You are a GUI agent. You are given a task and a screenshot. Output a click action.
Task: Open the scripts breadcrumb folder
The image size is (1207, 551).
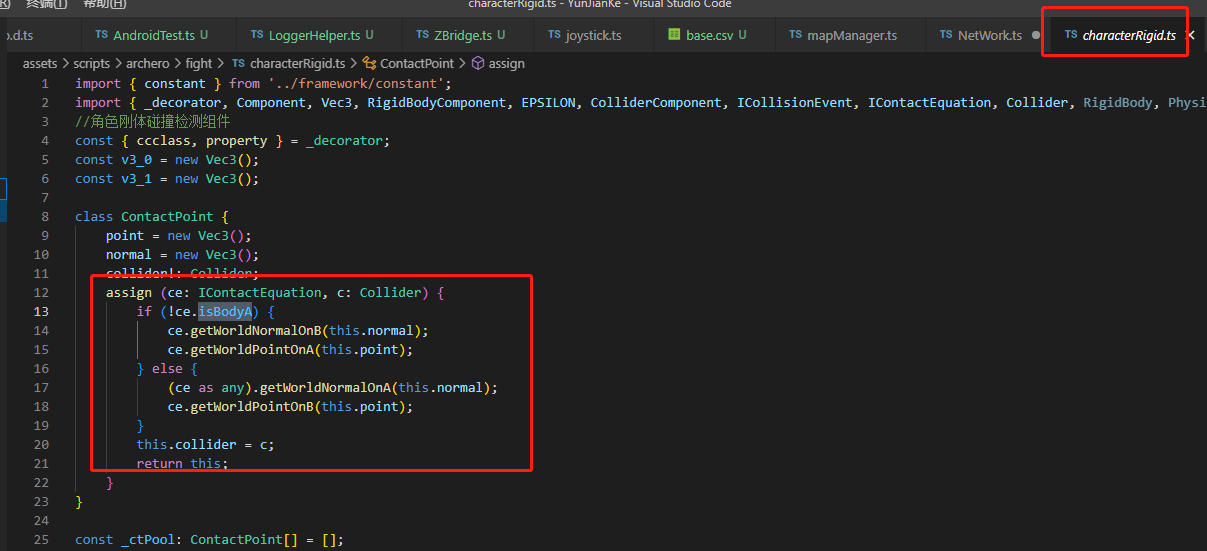click(x=92, y=63)
